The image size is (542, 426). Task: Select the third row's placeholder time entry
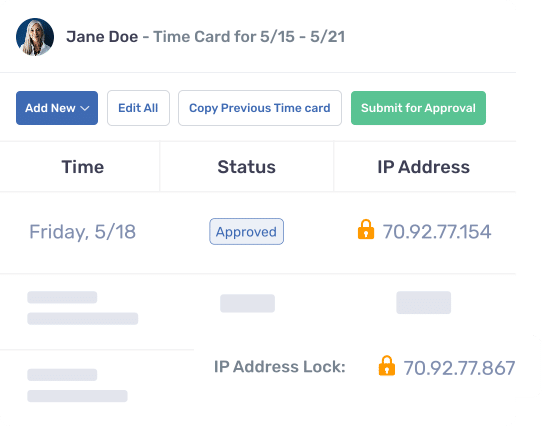pyautogui.click(x=77, y=385)
